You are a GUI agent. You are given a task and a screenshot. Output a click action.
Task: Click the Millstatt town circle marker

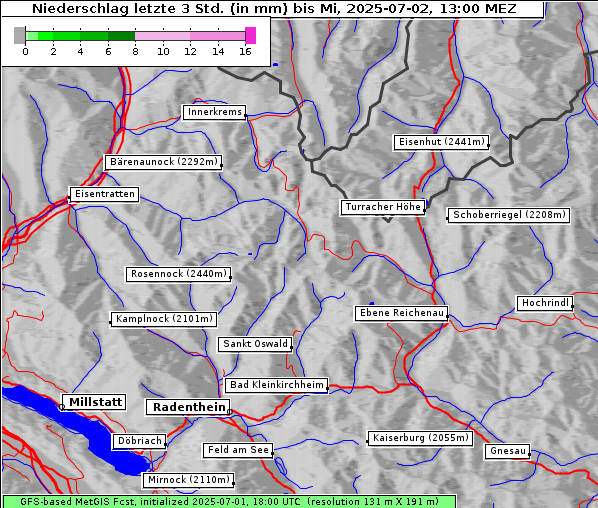[62, 407]
